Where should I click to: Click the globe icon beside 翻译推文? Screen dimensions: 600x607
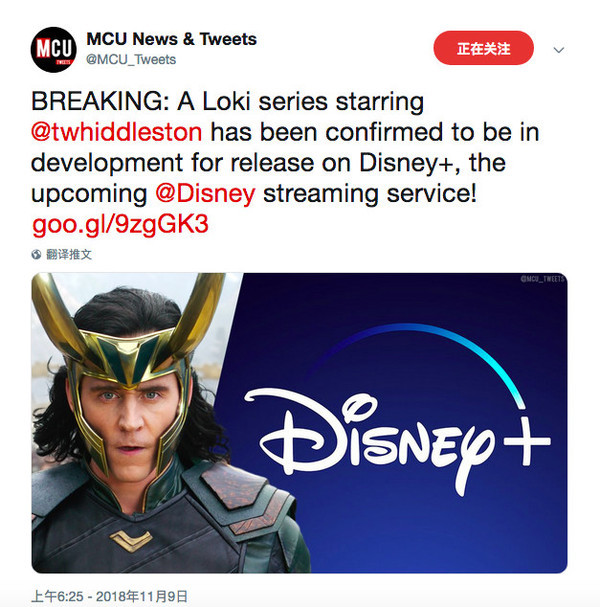(x=36, y=254)
